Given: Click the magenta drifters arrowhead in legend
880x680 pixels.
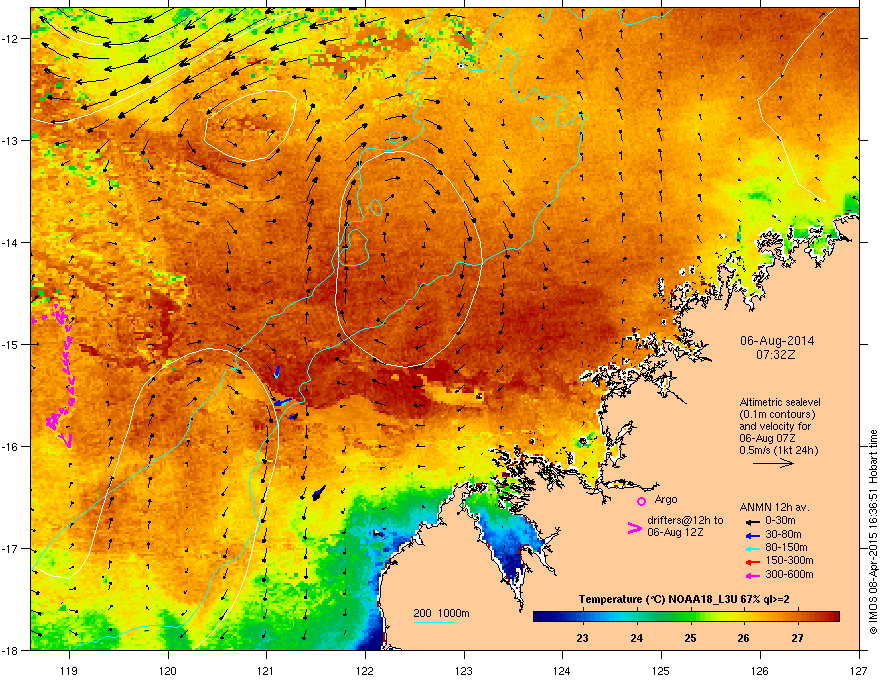Looking at the screenshot, I should click(634, 528).
